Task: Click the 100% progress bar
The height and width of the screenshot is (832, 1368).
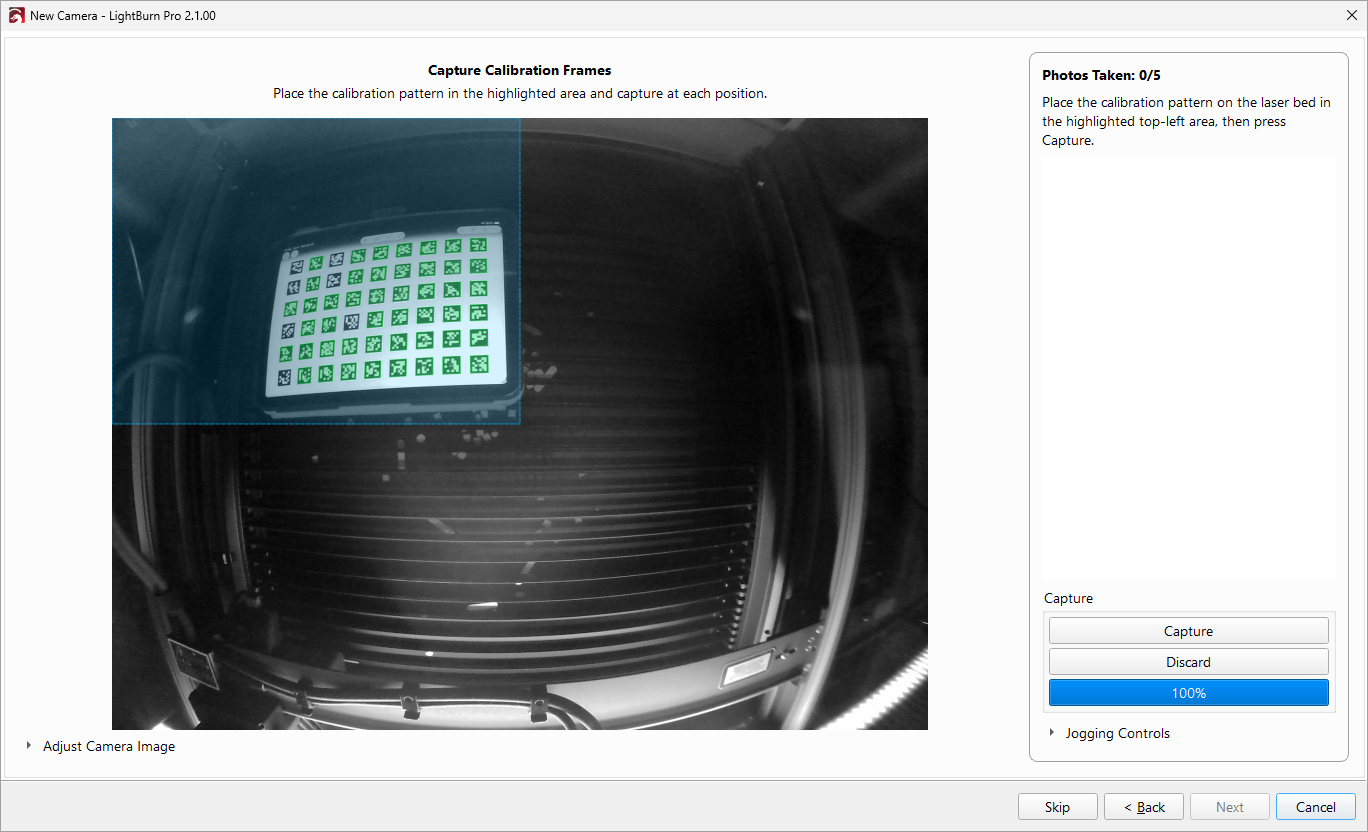Action: click(1188, 693)
